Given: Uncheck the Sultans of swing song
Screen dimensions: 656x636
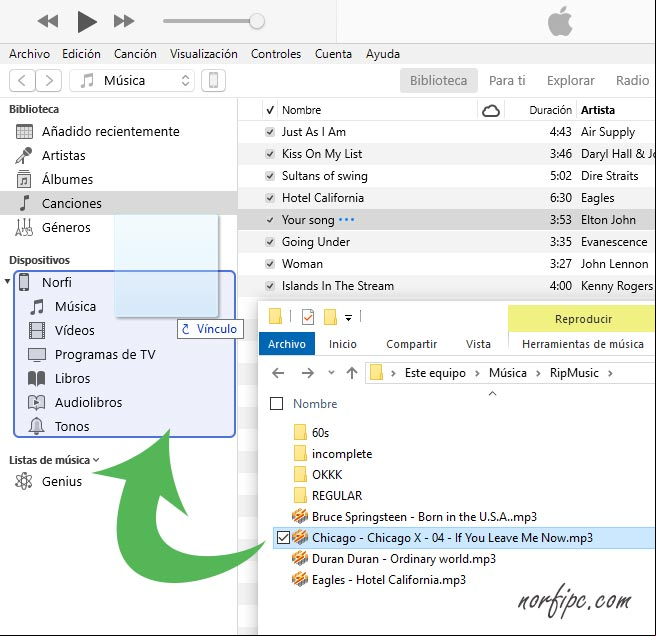Looking at the screenshot, I should [x=270, y=176].
